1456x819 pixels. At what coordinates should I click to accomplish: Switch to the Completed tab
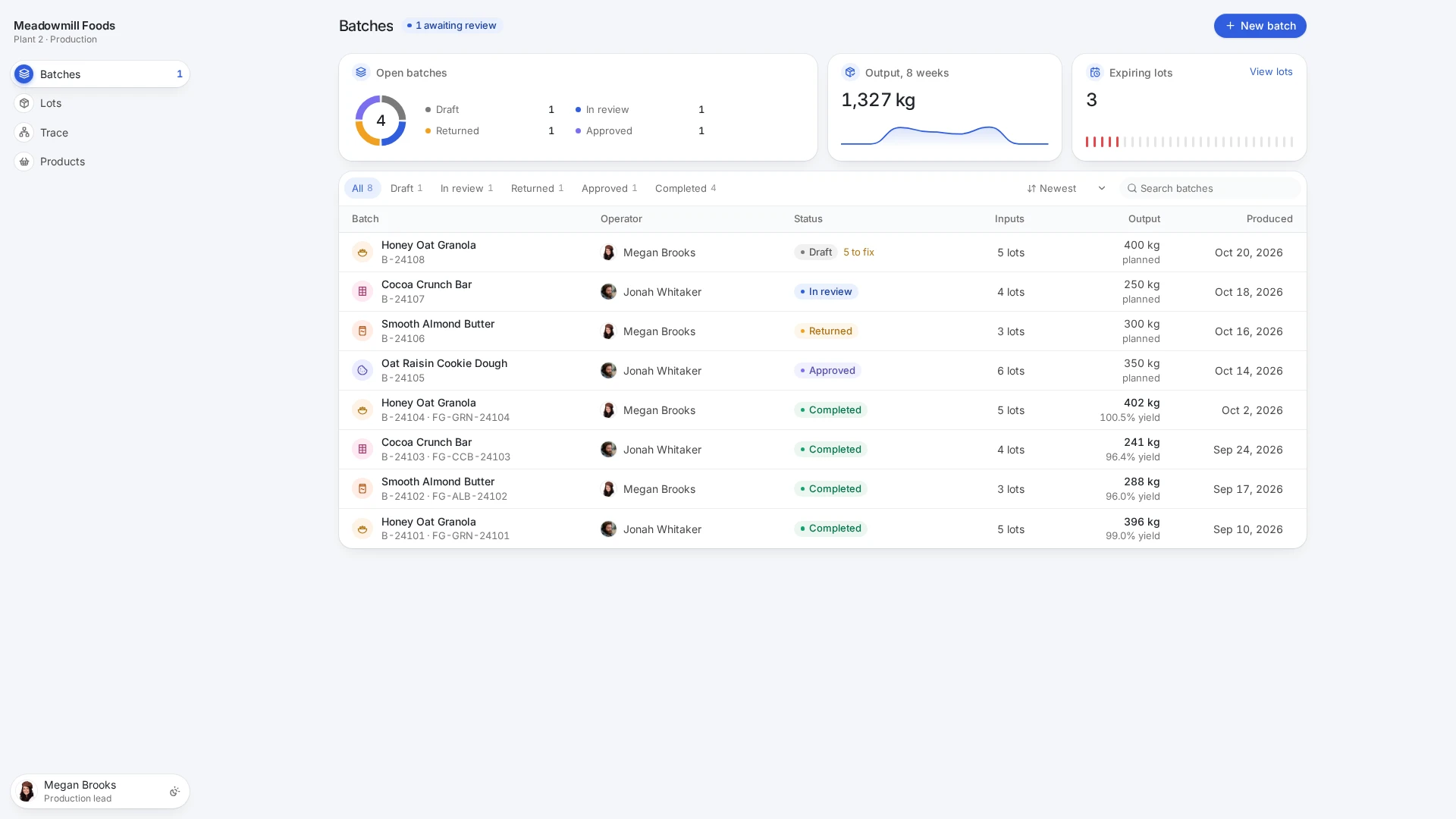pos(686,188)
